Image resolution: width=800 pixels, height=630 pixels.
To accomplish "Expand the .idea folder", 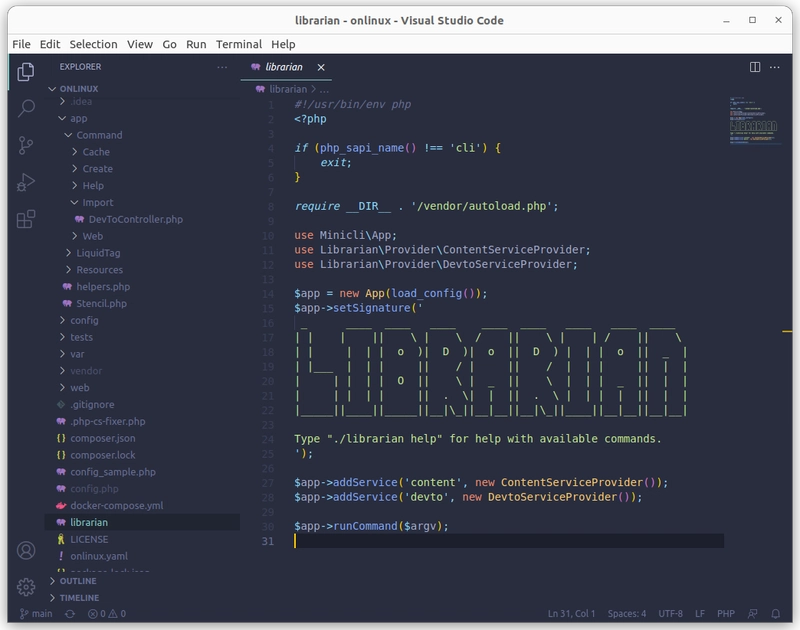I will (81, 102).
